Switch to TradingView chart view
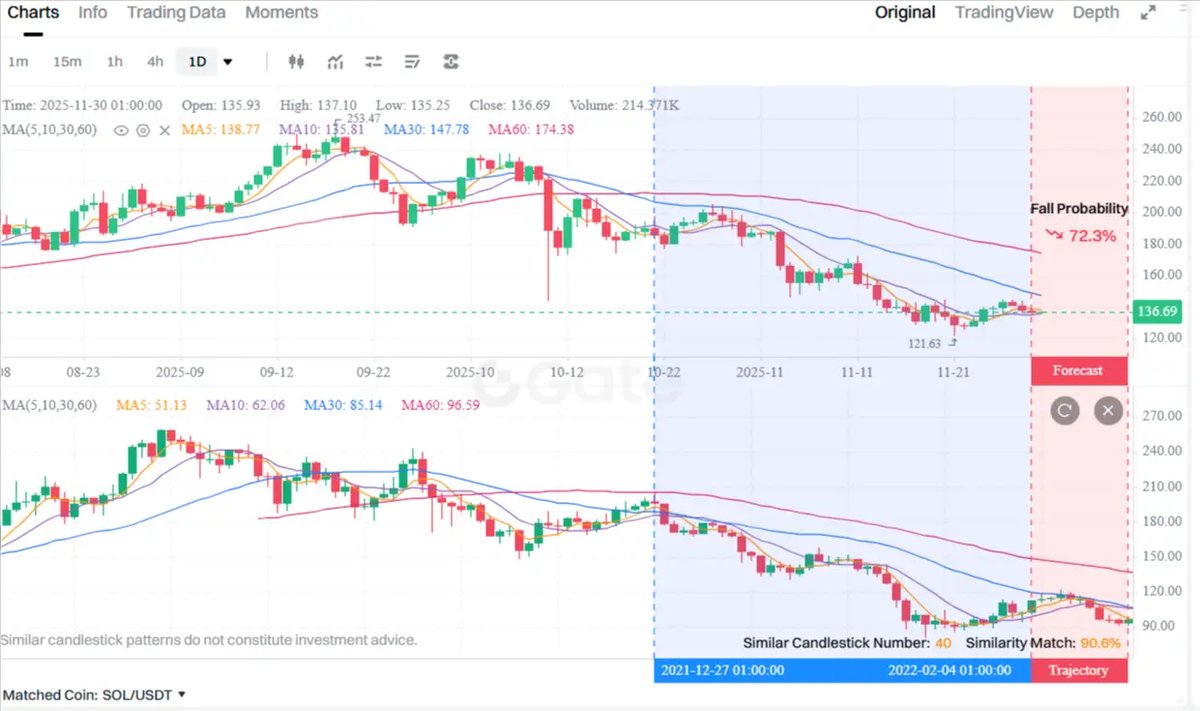Viewport: 1200px width, 711px height. [x=1004, y=13]
